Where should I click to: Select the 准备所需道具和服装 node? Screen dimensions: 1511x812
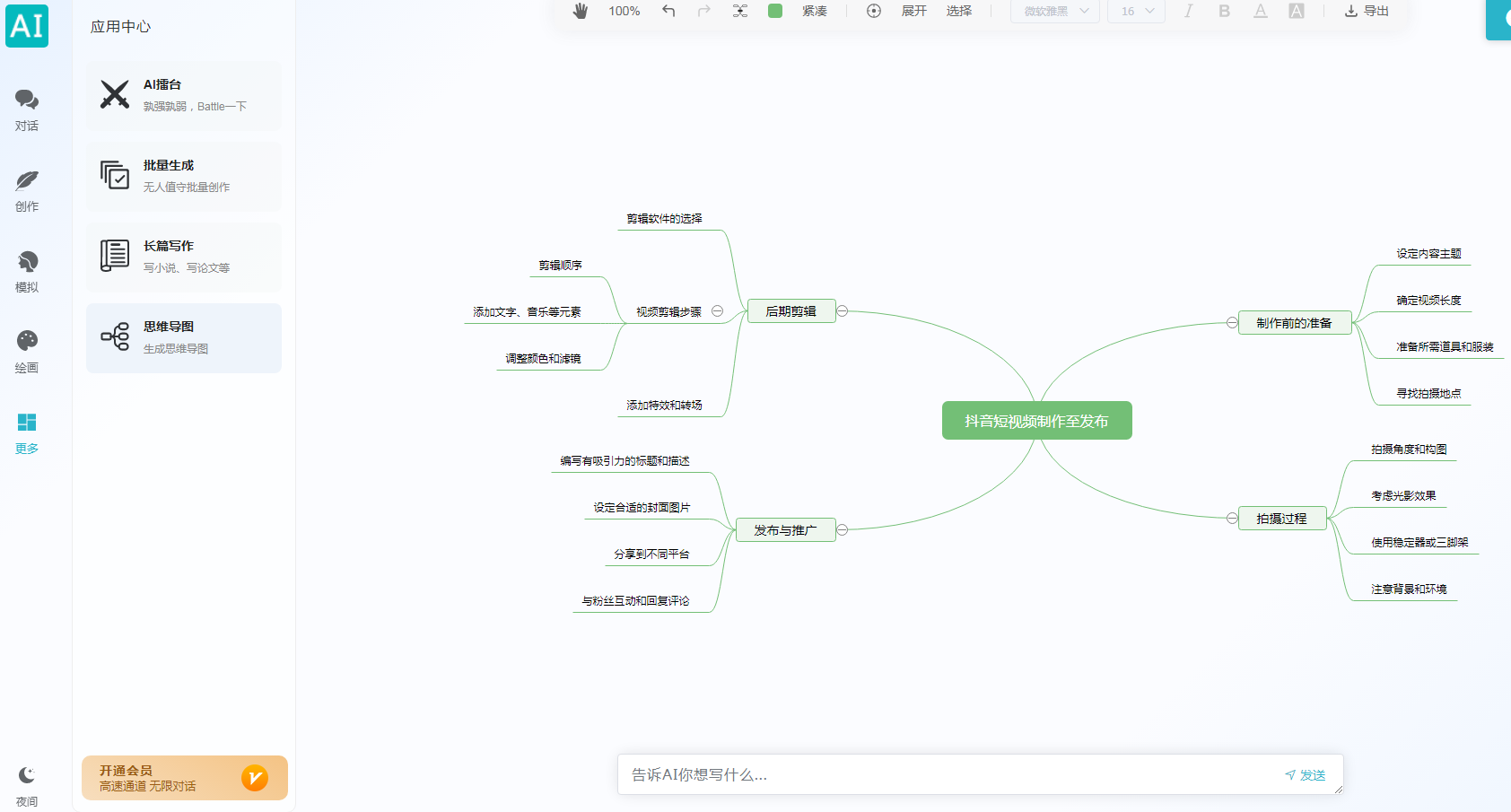click(x=1445, y=347)
